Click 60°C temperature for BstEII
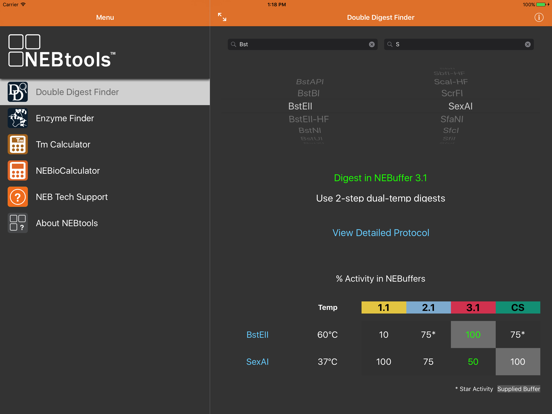The height and width of the screenshot is (414, 552). 327,334
